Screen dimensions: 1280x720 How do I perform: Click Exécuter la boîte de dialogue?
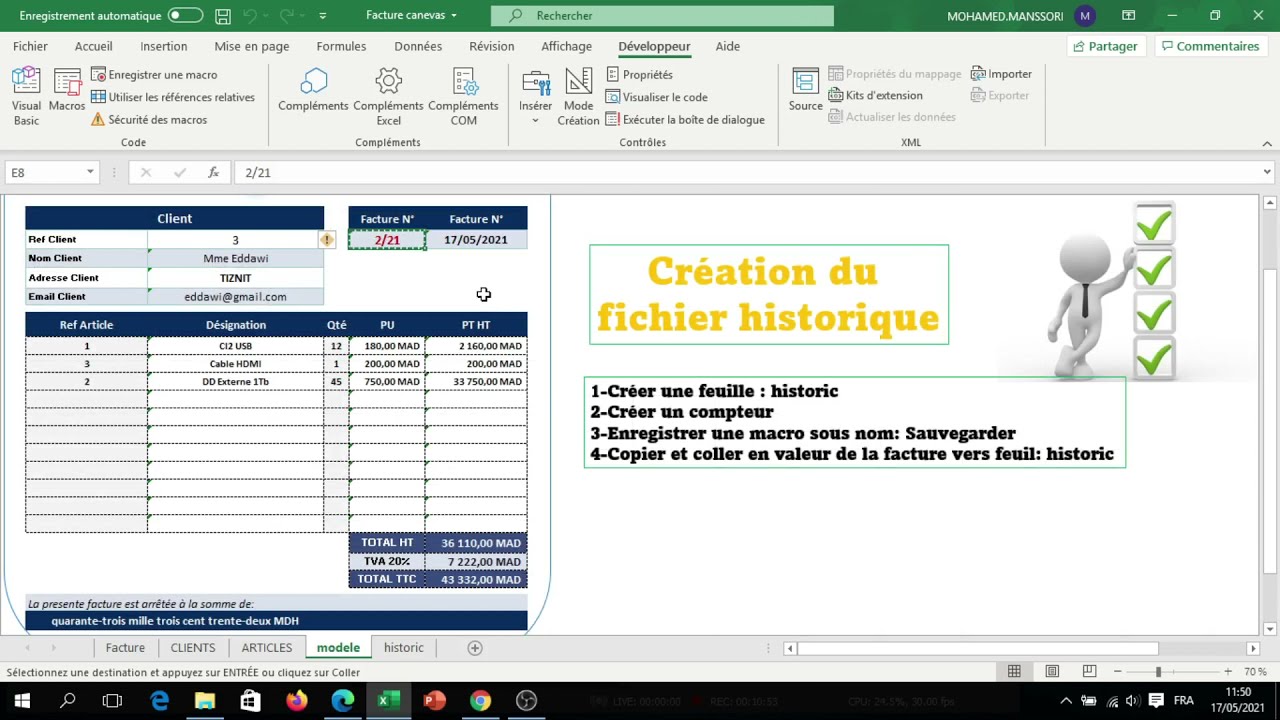click(685, 119)
